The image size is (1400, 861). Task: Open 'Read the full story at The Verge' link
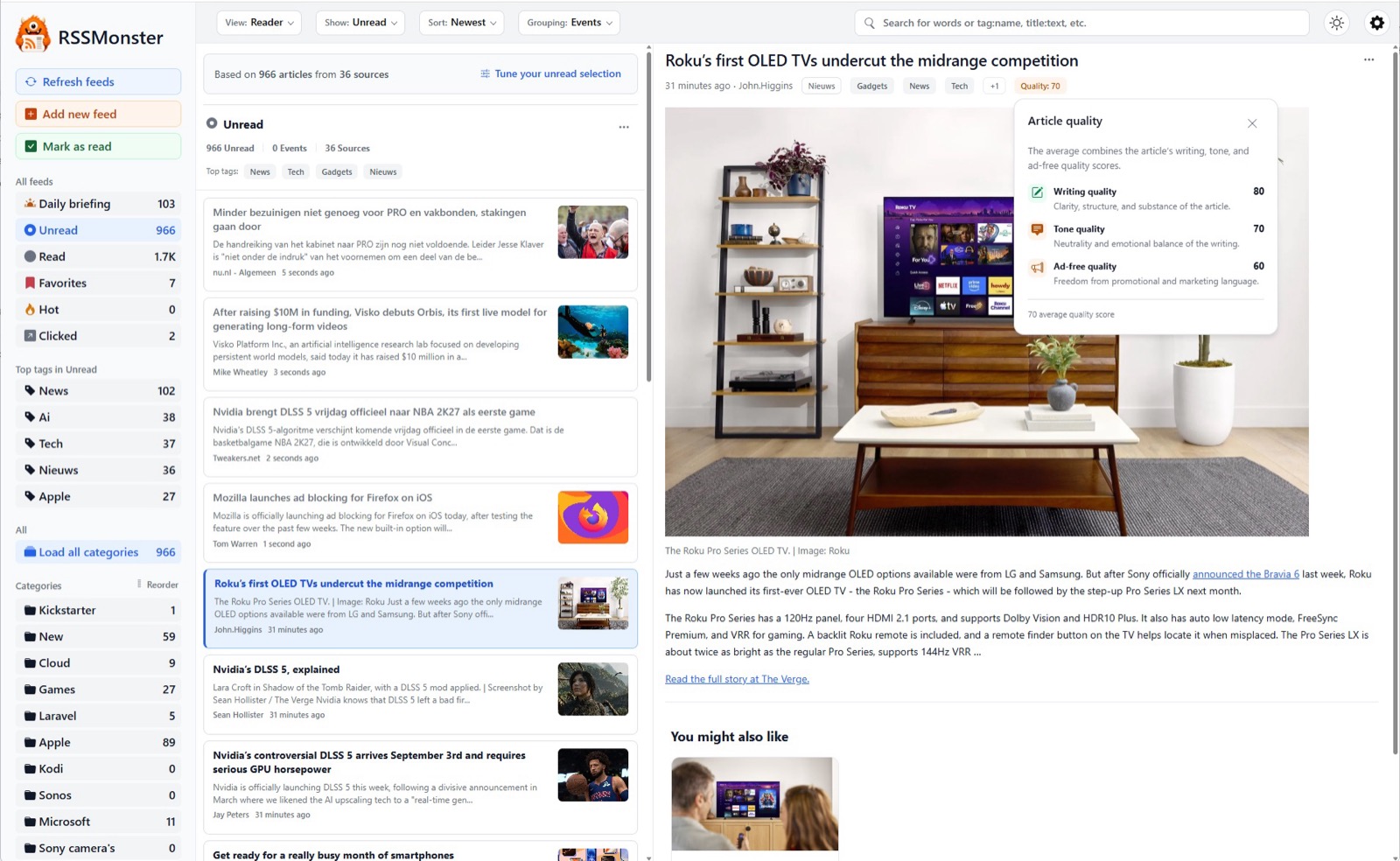[x=737, y=679]
